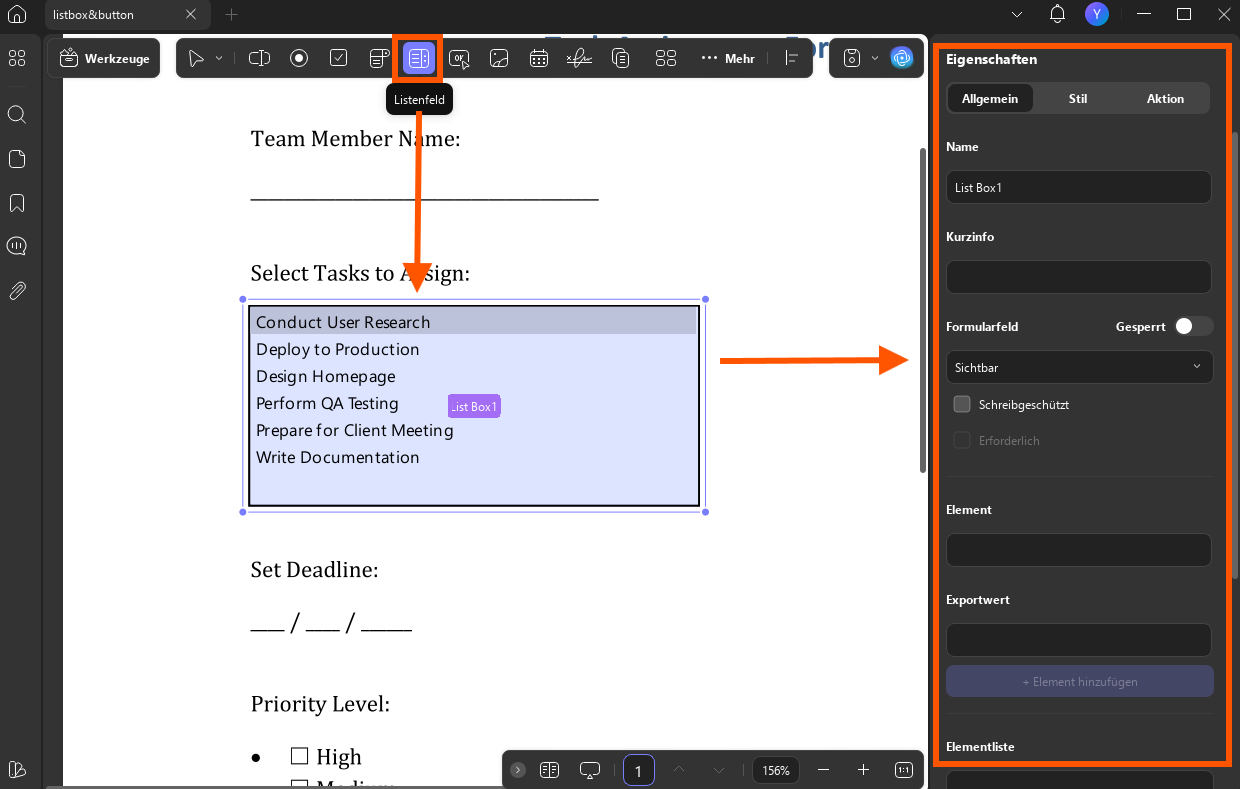Click the Name input field
This screenshot has height=789, width=1240.
coord(1079,187)
